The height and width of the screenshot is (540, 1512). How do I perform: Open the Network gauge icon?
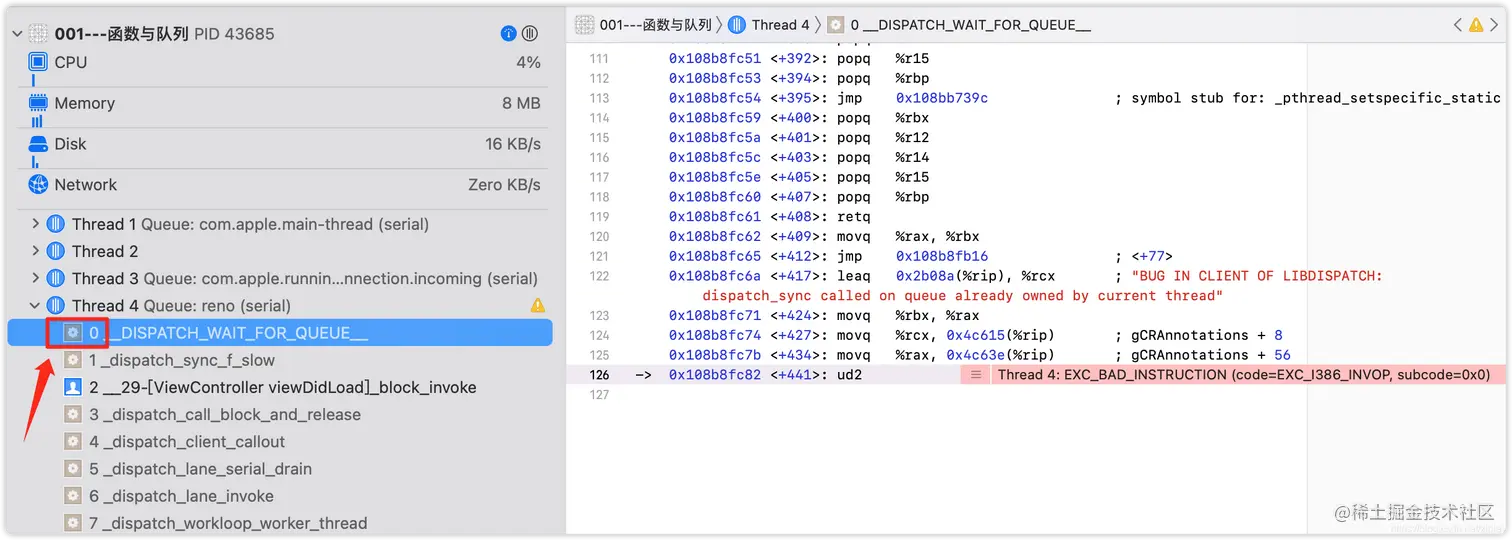(x=38, y=185)
